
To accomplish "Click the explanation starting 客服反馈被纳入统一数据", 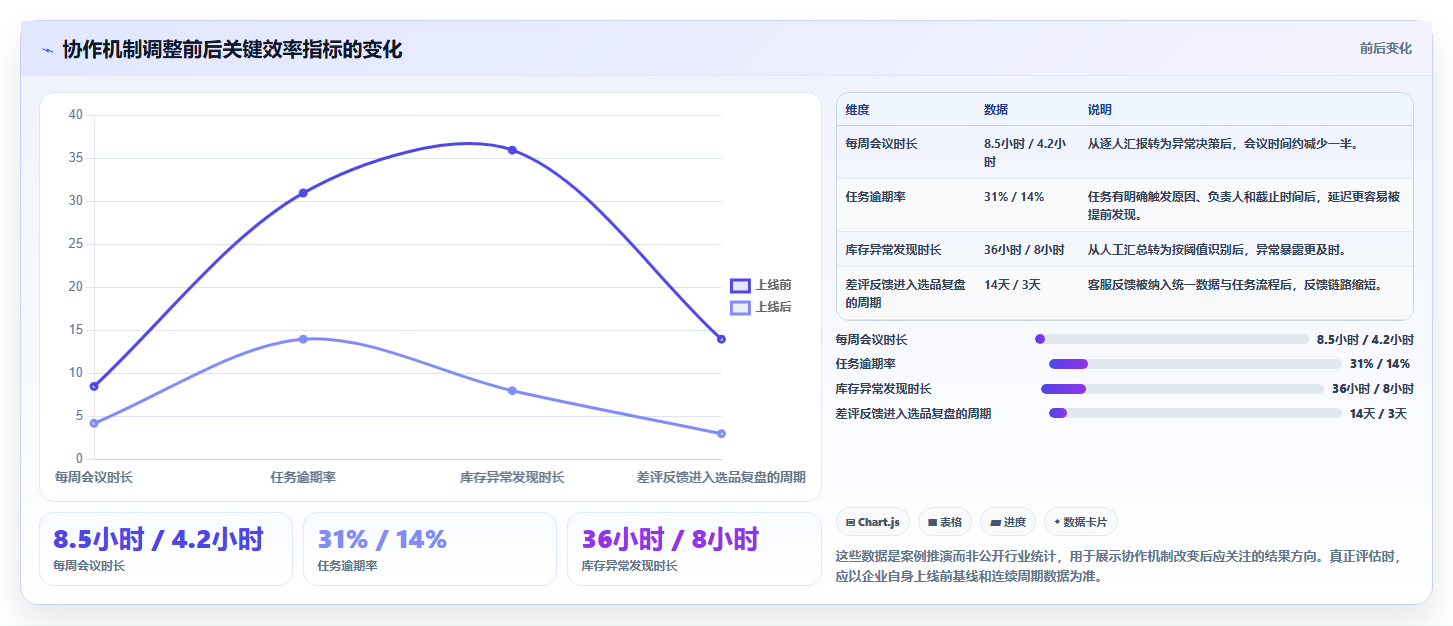I will (1234, 285).
